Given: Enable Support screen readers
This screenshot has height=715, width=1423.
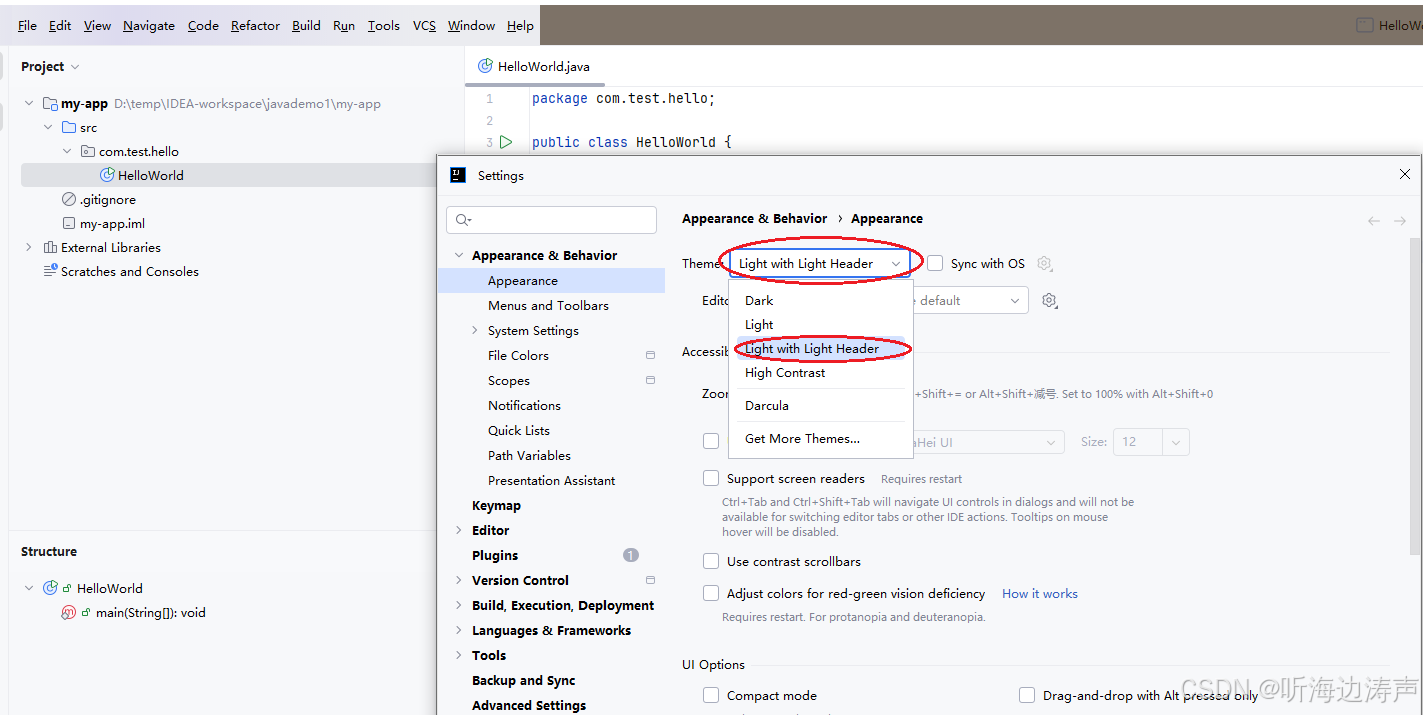Looking at the screenshot, I should coord(711,478).
